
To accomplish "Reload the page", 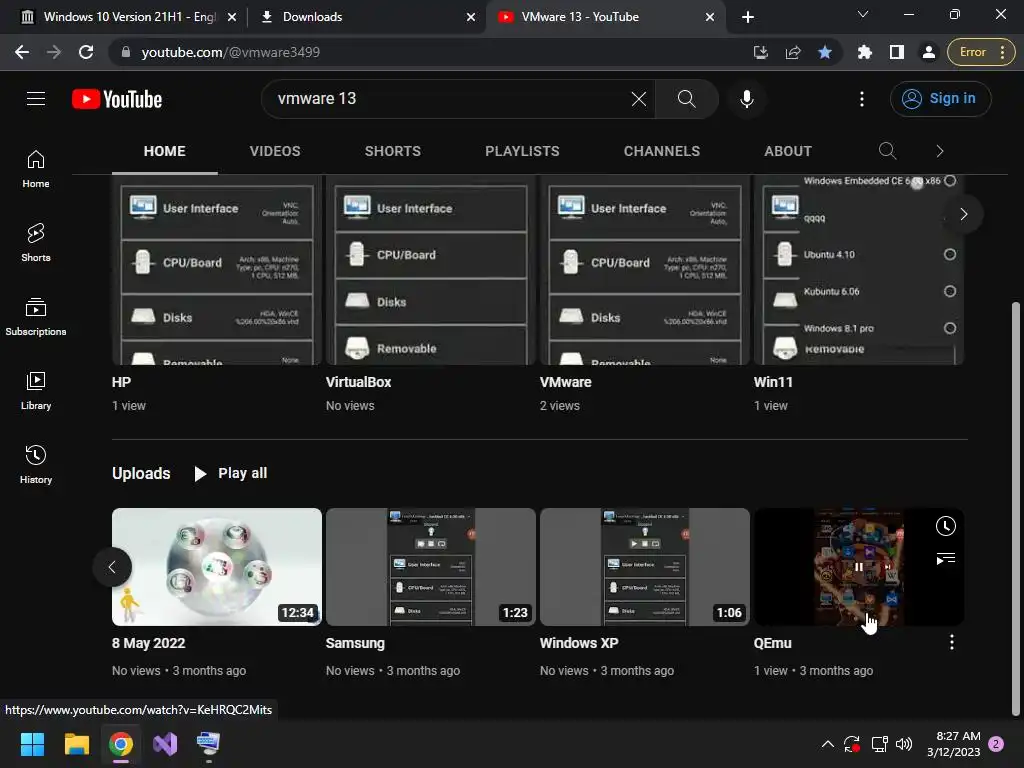I will (86, 52).
